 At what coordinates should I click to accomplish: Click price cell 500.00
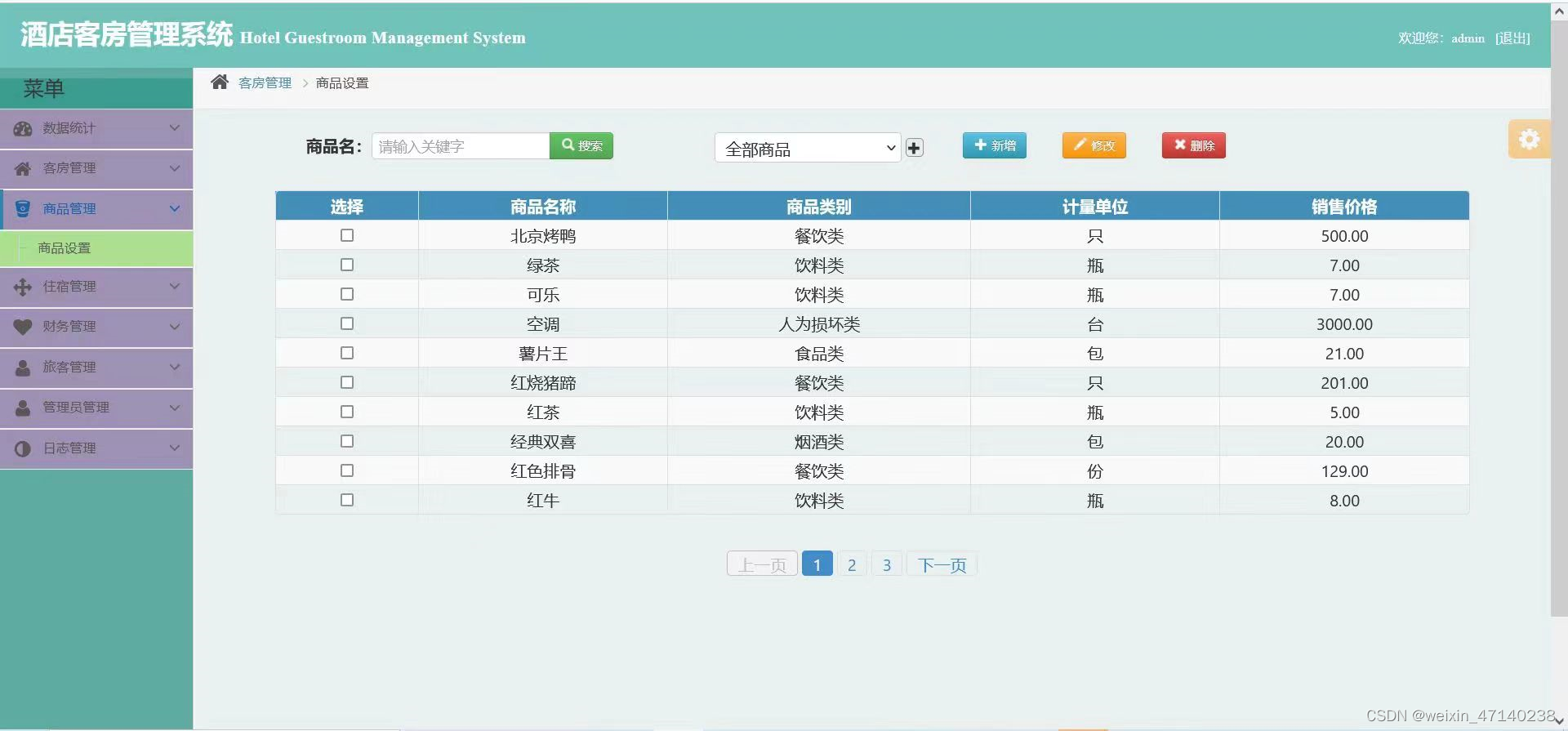(1344, 236)
